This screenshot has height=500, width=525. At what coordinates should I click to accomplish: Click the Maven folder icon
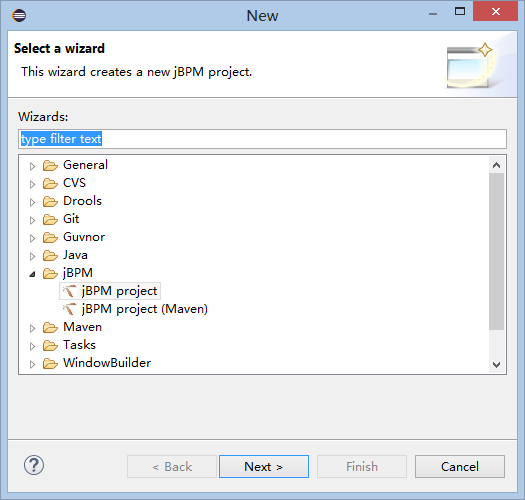50,328
